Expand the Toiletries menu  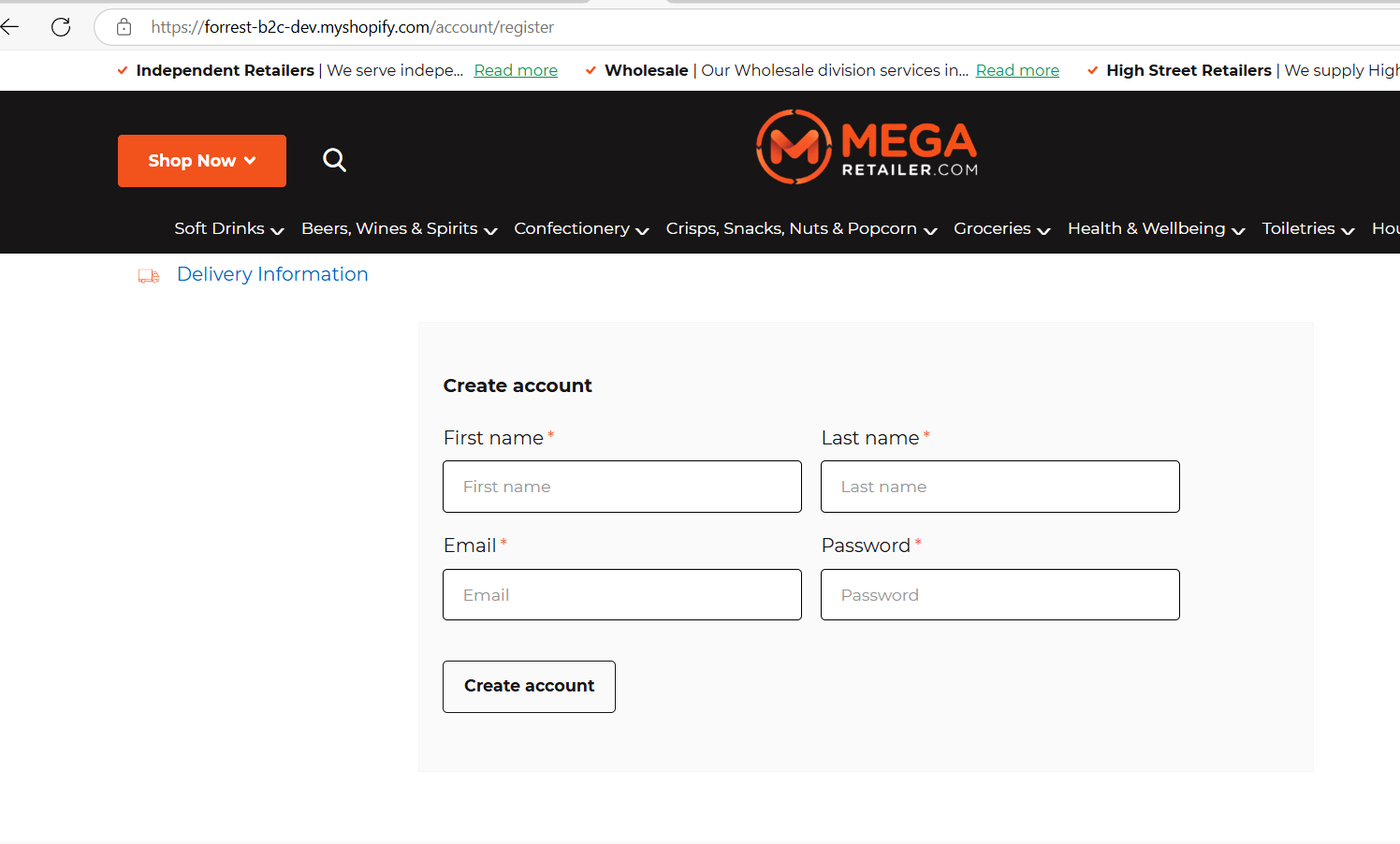1308,228
